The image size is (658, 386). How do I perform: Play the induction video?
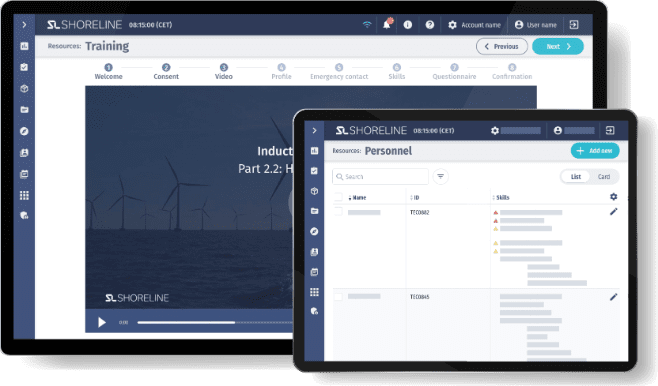(102, 322)
